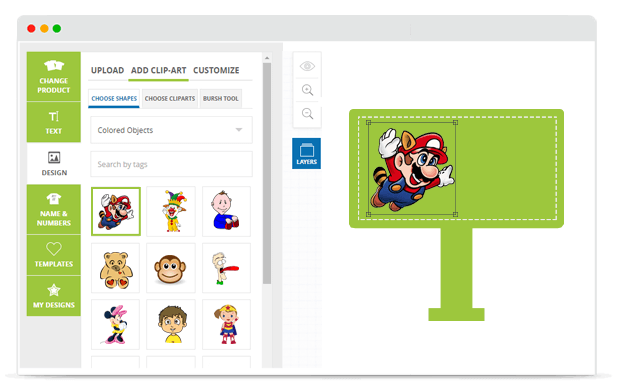Open the Templates section
This screenshot has width=620, height=391.
pyautogui.click(x=54, y=255)
